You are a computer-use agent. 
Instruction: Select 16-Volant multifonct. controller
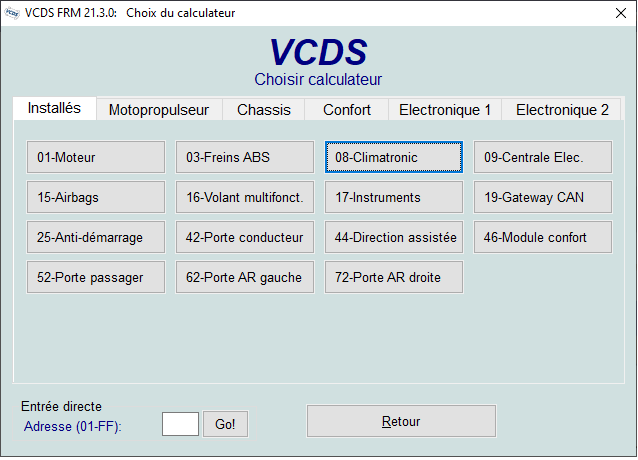245,197
